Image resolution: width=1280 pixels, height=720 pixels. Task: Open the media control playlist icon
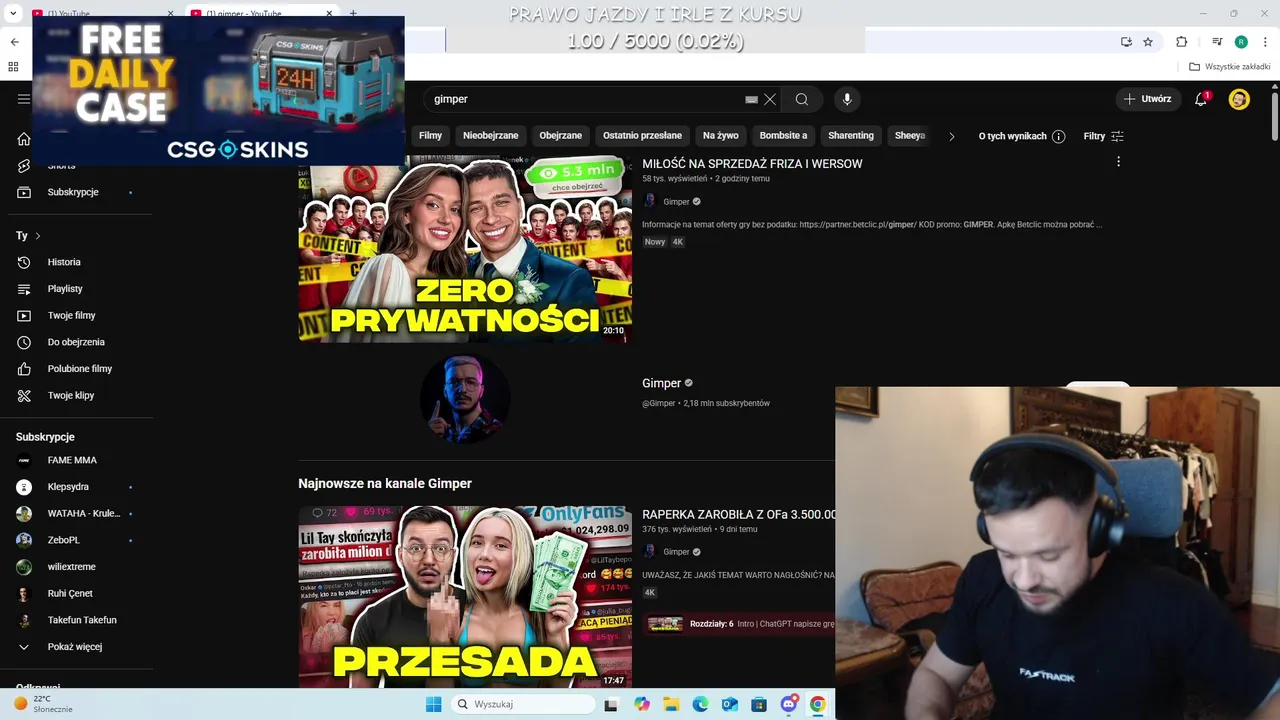point(1217,42)
